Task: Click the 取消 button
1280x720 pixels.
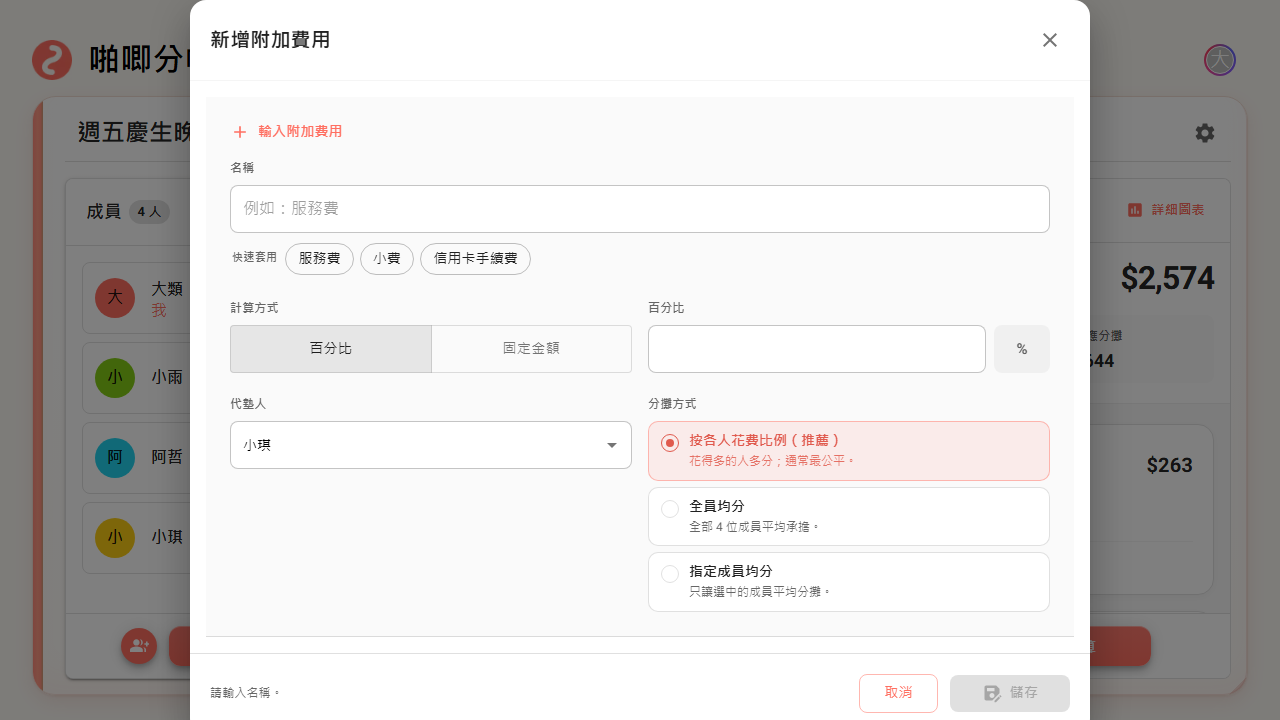Action: point(898,693)
